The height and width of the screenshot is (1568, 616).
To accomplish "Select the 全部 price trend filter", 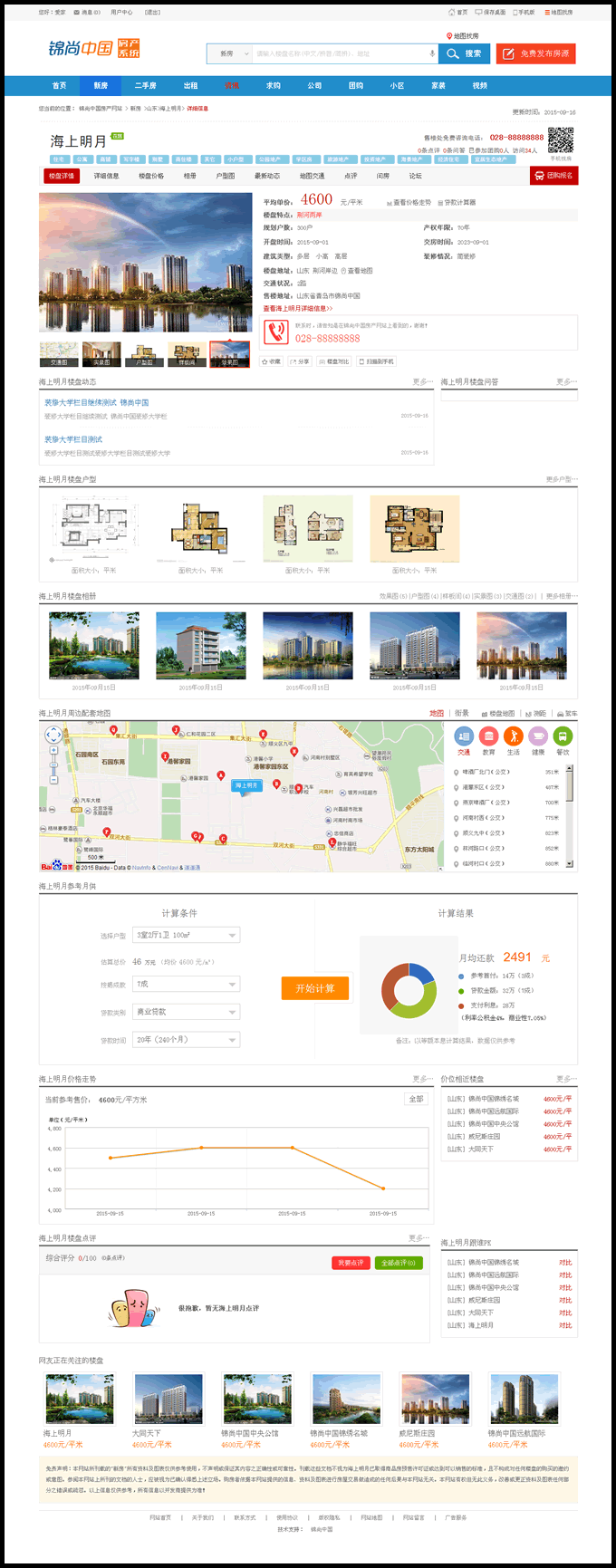I will click(416, 1099).
